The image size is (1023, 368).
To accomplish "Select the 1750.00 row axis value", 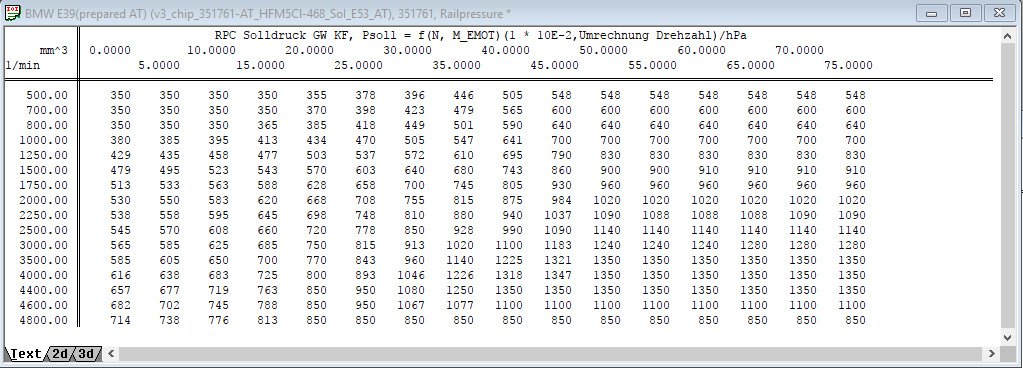I will coord(44,185).
